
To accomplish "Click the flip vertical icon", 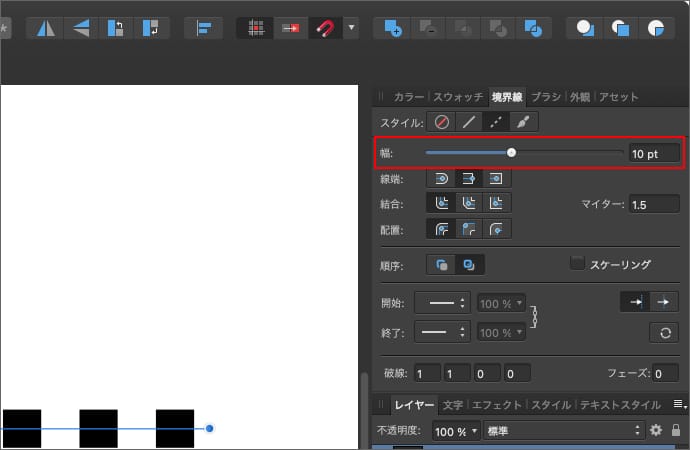I will point(82,28).
